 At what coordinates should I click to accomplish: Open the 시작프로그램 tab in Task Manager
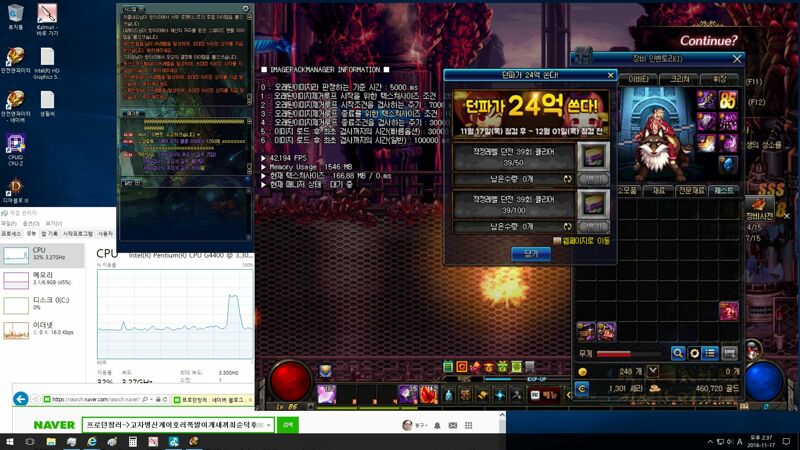pyautogui.click(x=78, y=234)
